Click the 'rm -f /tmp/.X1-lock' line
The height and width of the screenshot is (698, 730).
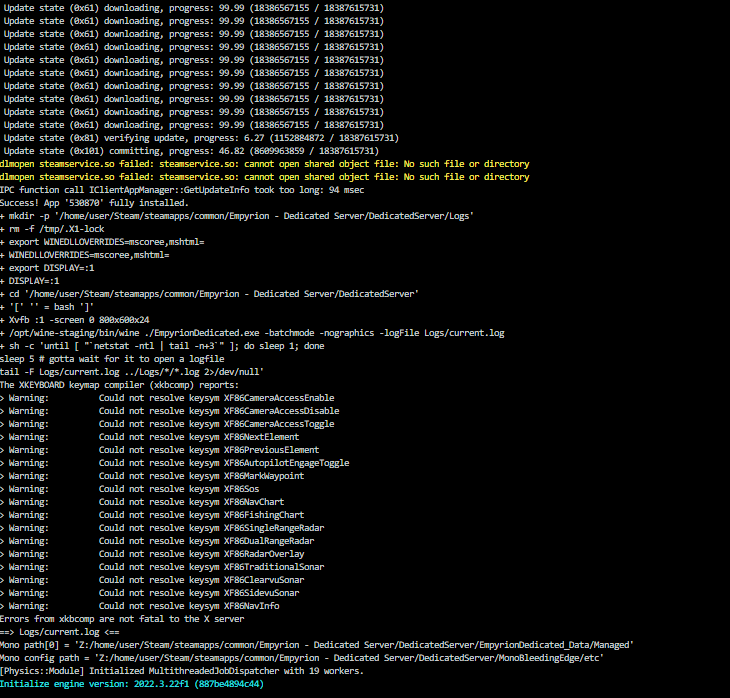(x=52, y=229)
